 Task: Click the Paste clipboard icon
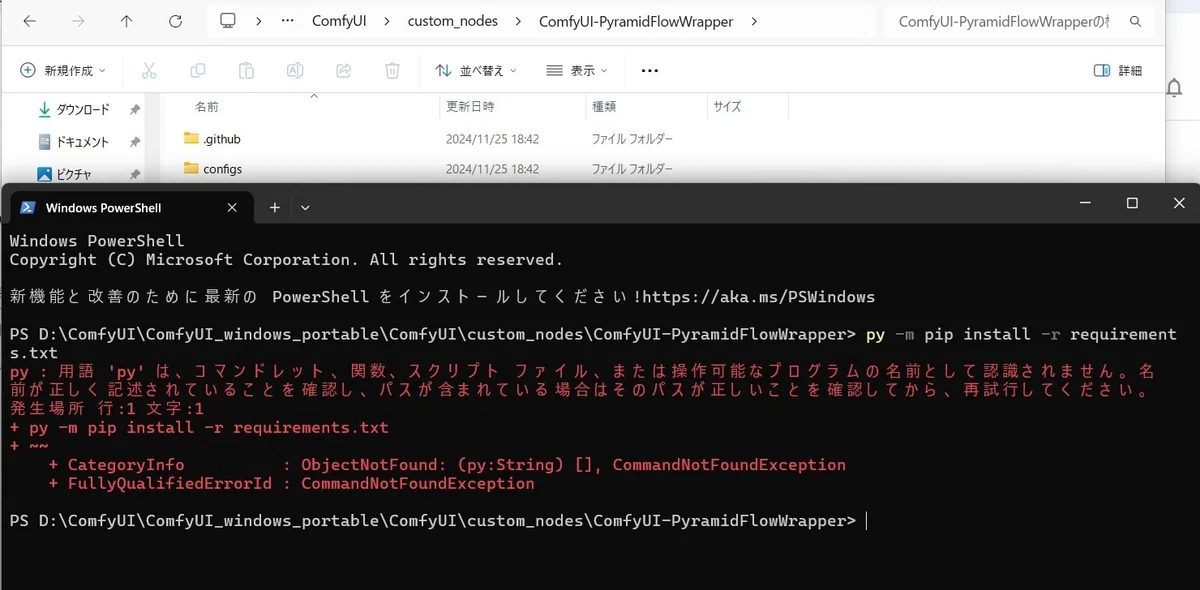coord(246,70)
